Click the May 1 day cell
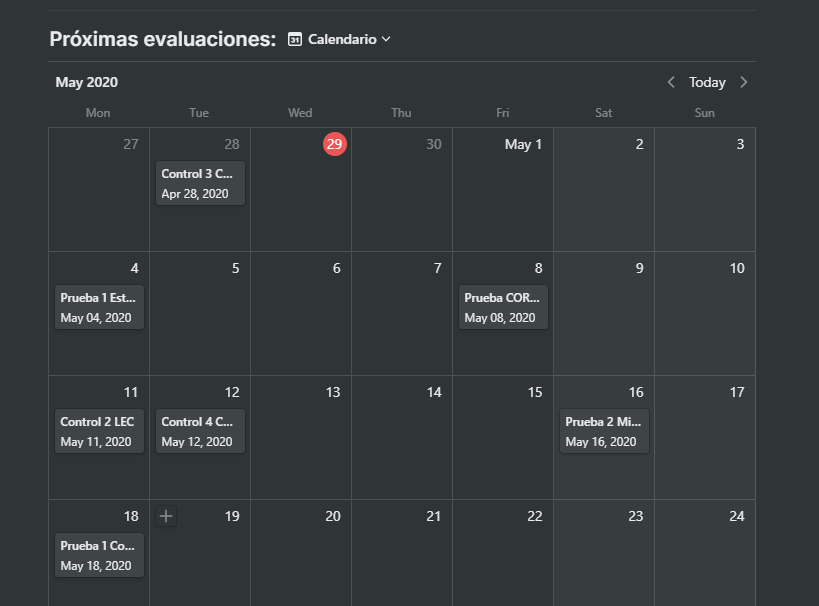819x606 pixels. [502, 200]
